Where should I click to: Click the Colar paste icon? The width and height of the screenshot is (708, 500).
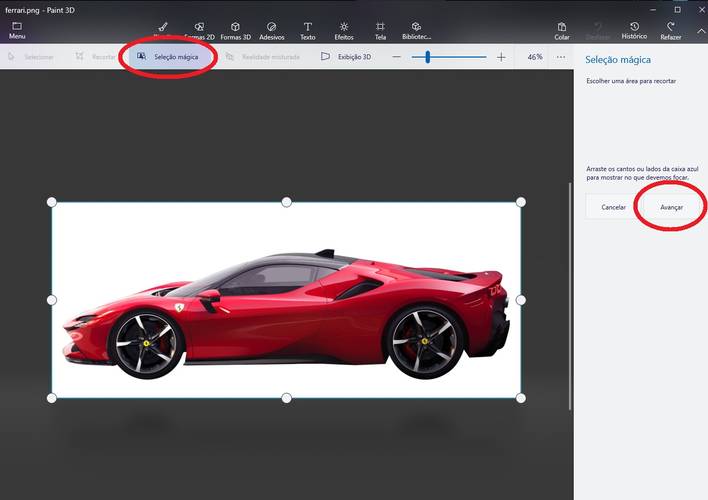(x=562, y=31)
